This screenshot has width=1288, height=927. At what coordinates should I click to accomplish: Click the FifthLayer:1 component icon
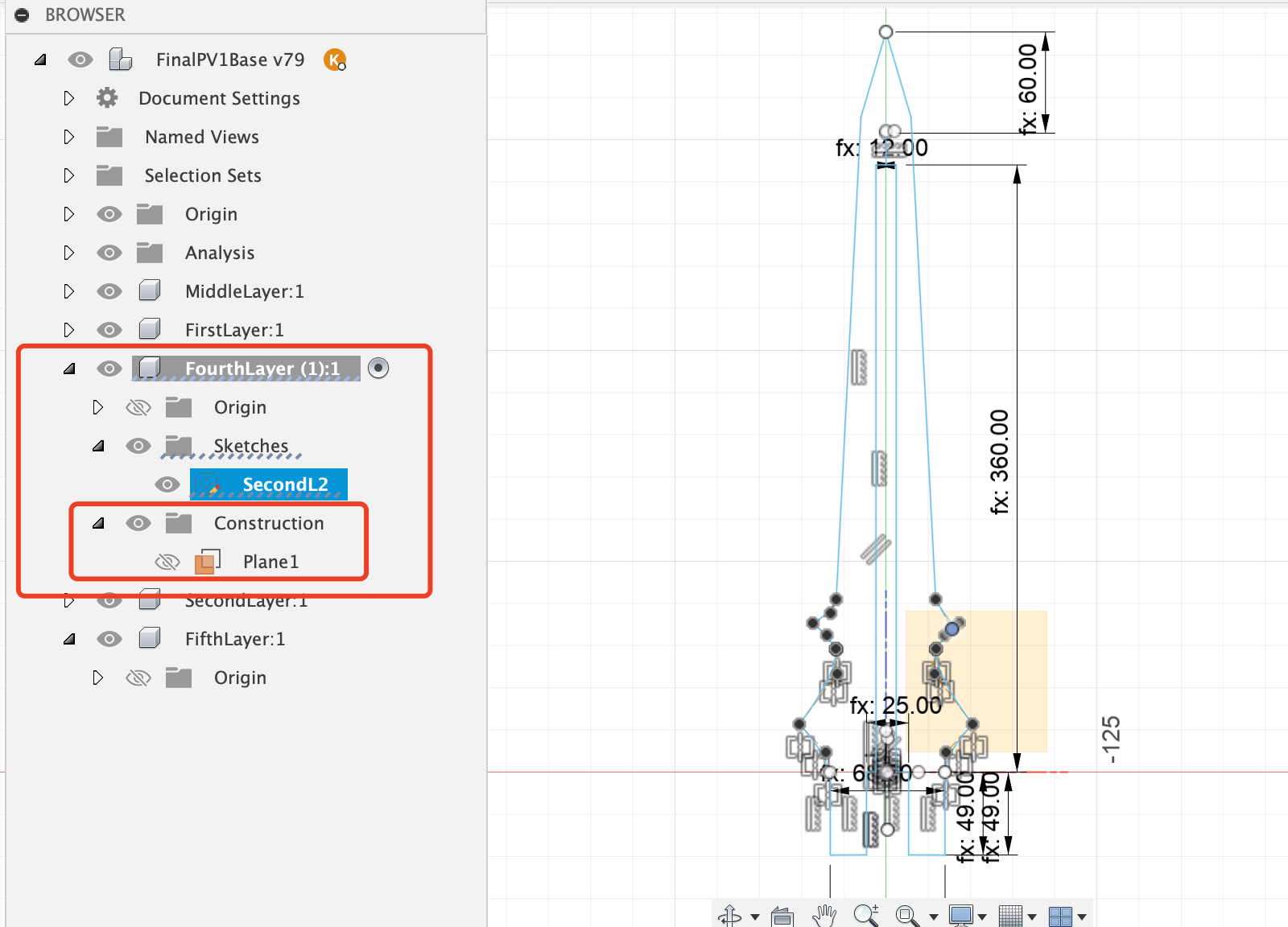[x=150, y=638]
